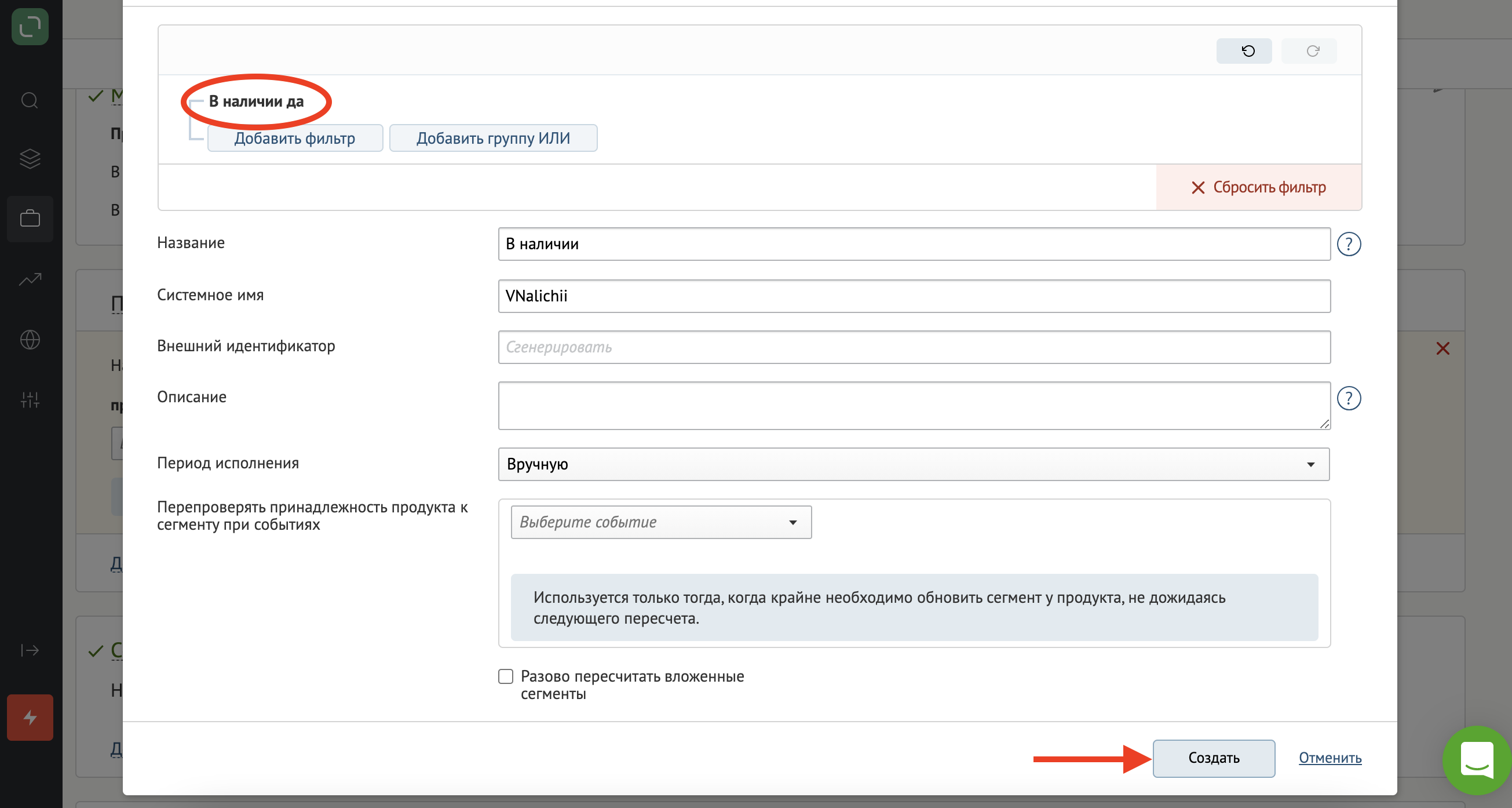Click the Системное имя input field
The width and height of the screenshot is (1512, 808).
coord(914,296)
